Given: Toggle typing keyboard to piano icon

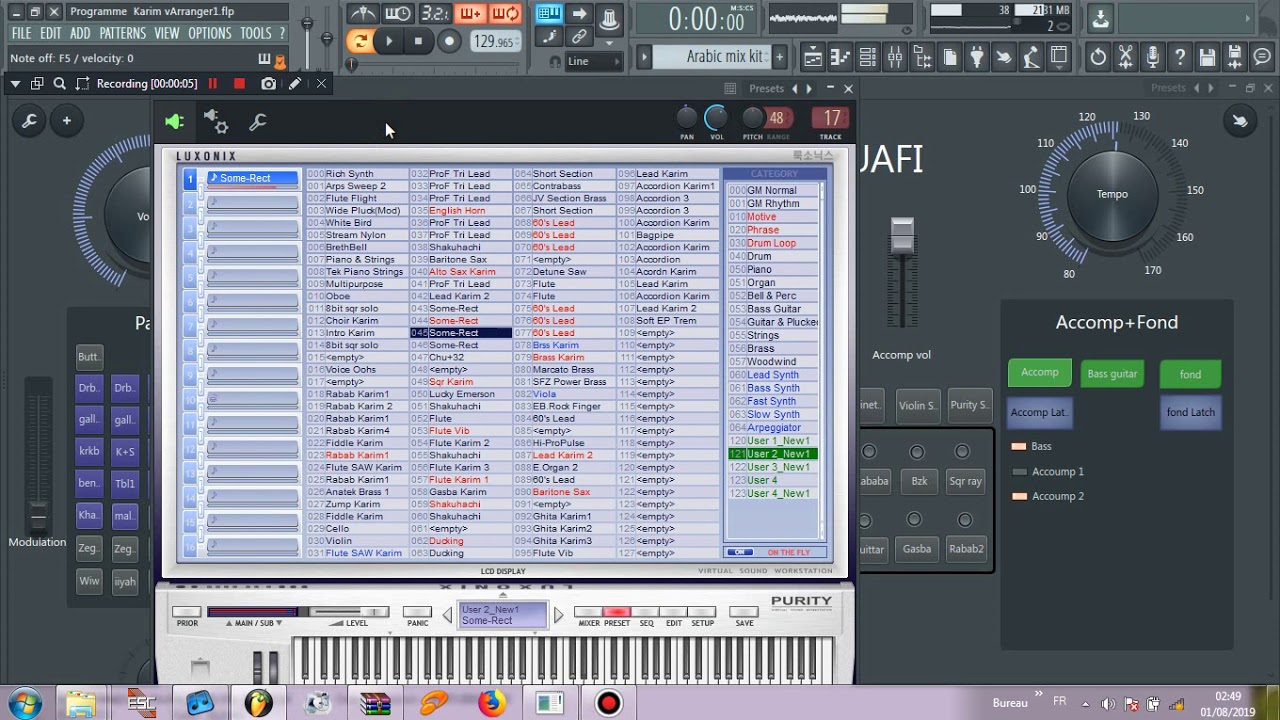Looking at the screenshot, I should [x=549, y=14].
